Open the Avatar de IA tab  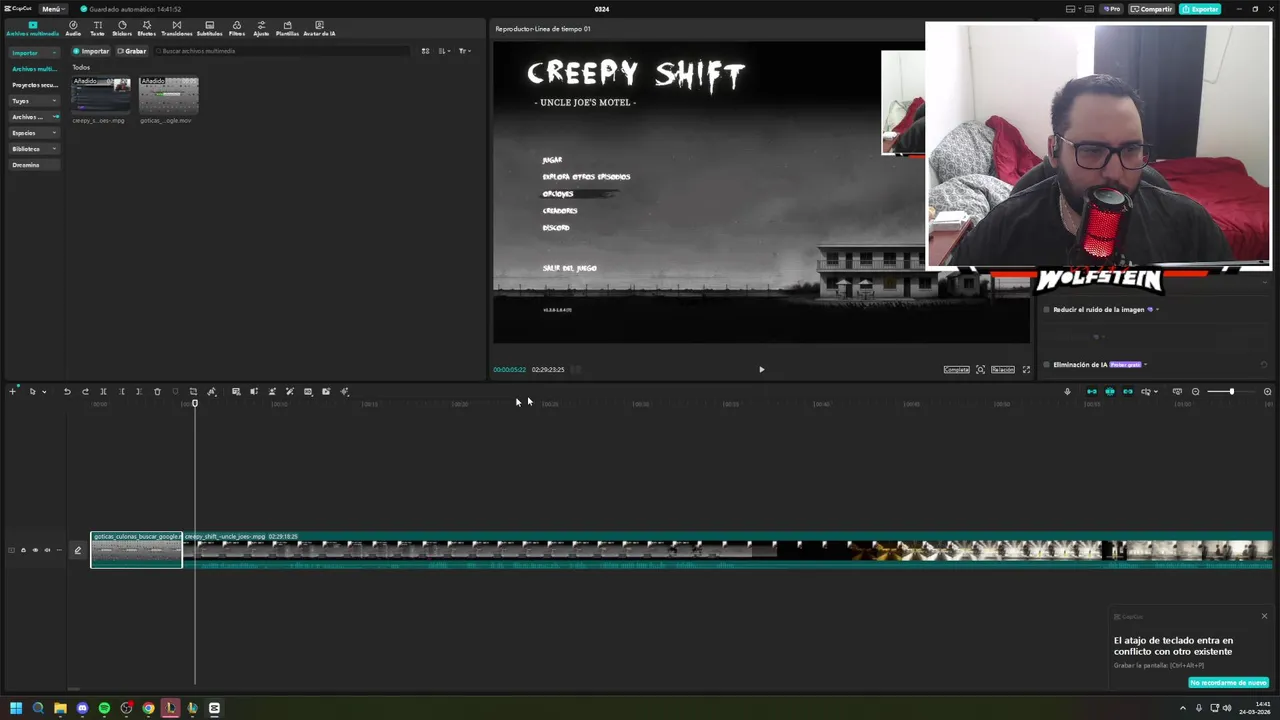(x=319, y=28)
